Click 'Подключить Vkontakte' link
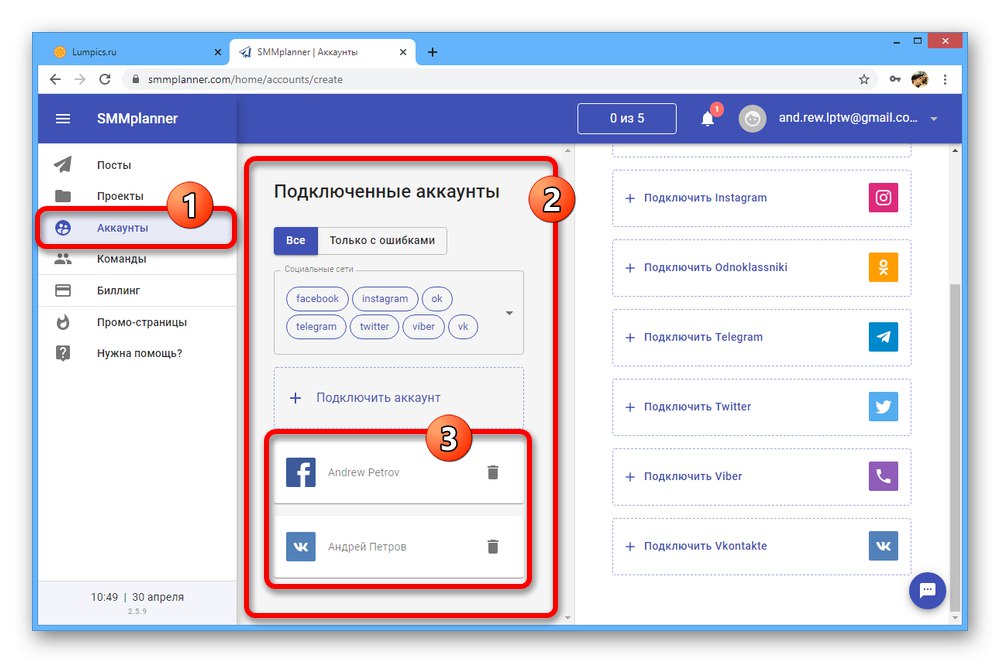1000x663 pixels. (705, 546)
